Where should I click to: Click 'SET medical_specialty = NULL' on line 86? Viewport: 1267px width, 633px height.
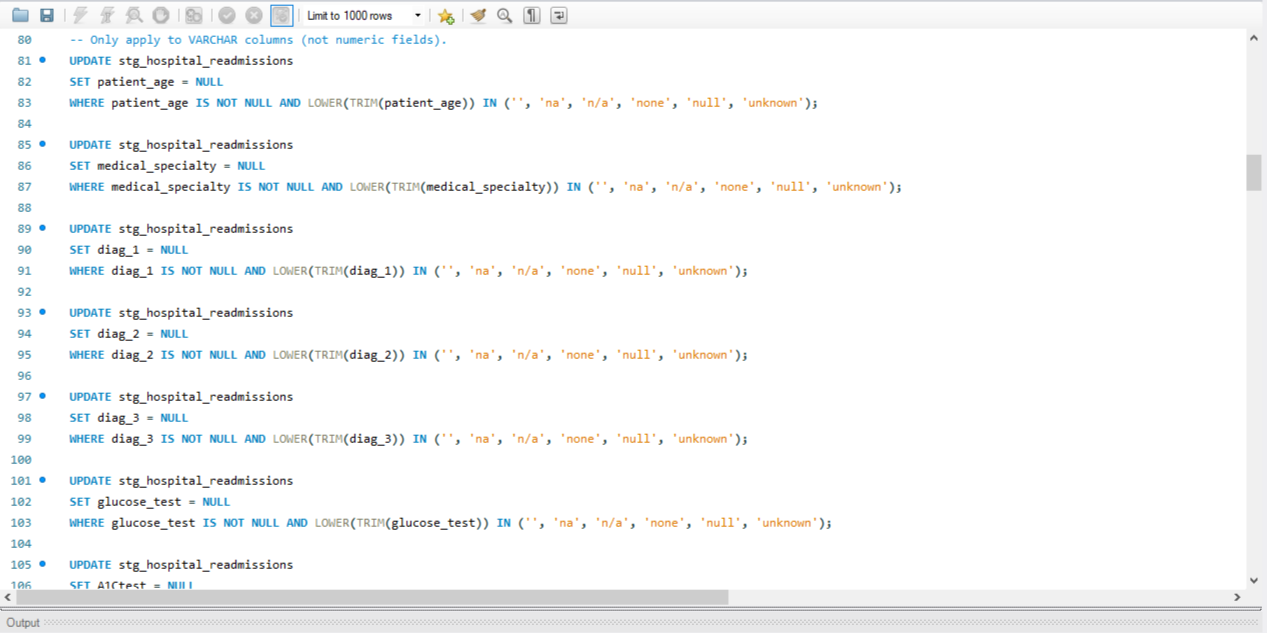pos(167,166)
